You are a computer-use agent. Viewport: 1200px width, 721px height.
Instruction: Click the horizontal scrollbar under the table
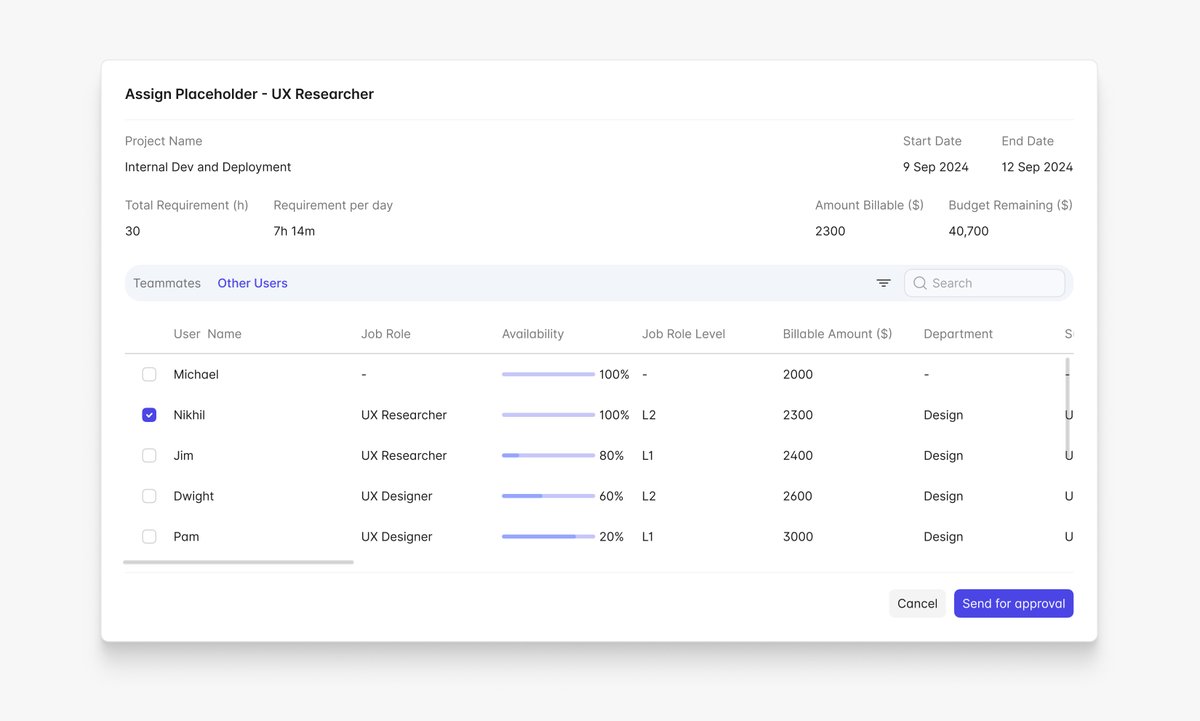point(238,562)
